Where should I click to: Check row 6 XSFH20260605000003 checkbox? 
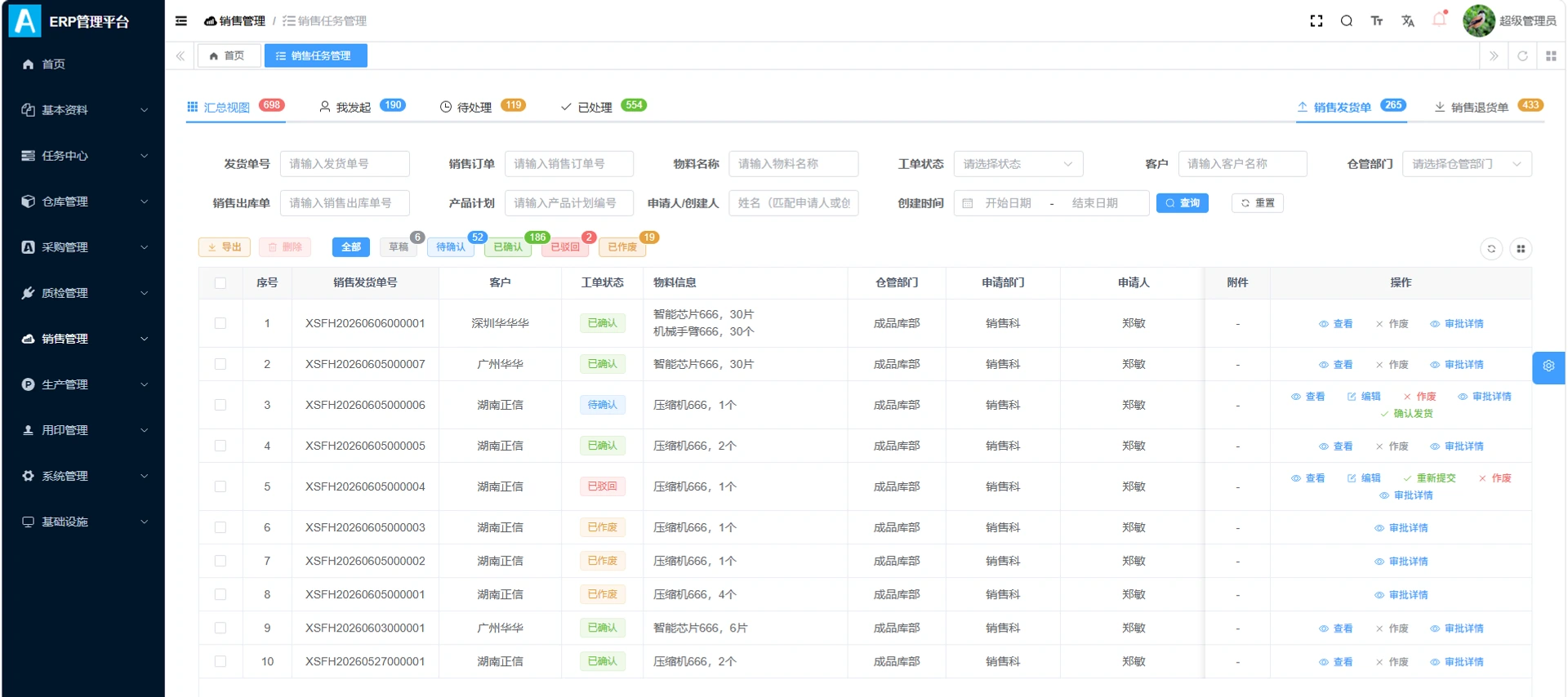tap(220, 528)
